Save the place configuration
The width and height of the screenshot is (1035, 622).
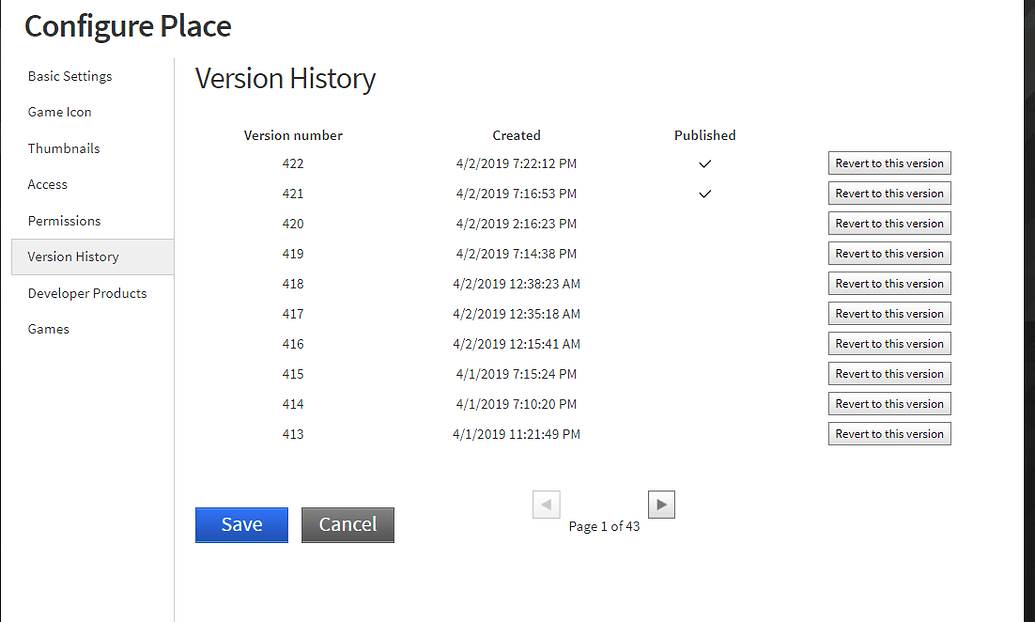point(242,525)
